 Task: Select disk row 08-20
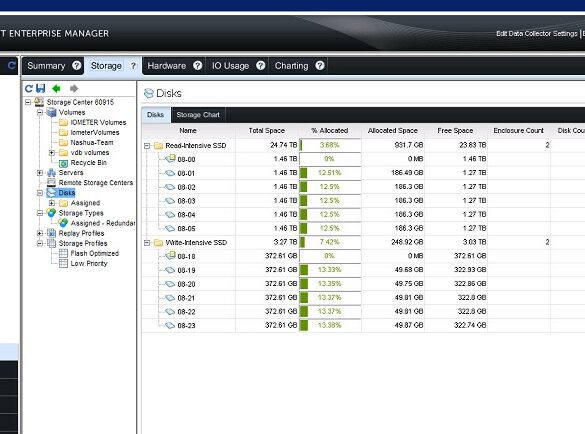pyautogui.click(x=186, y=284)
